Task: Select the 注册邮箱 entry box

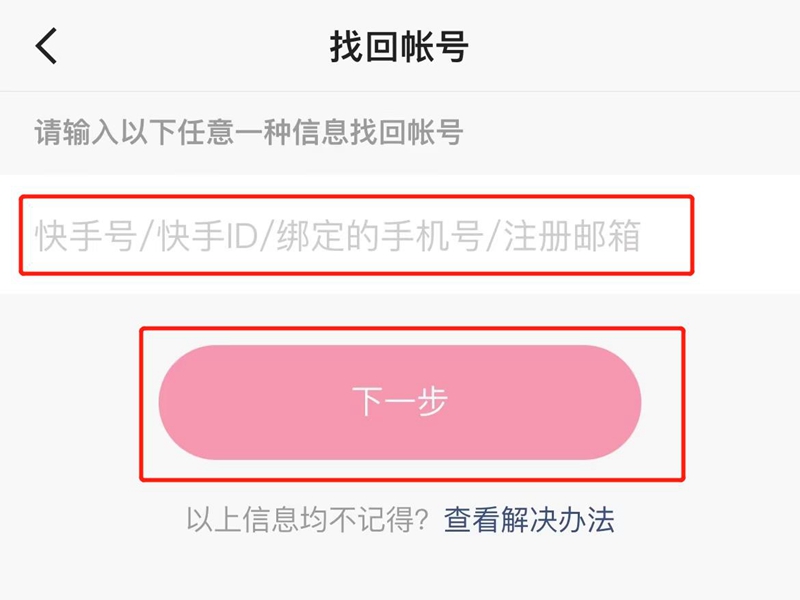Action: (571, 237)
